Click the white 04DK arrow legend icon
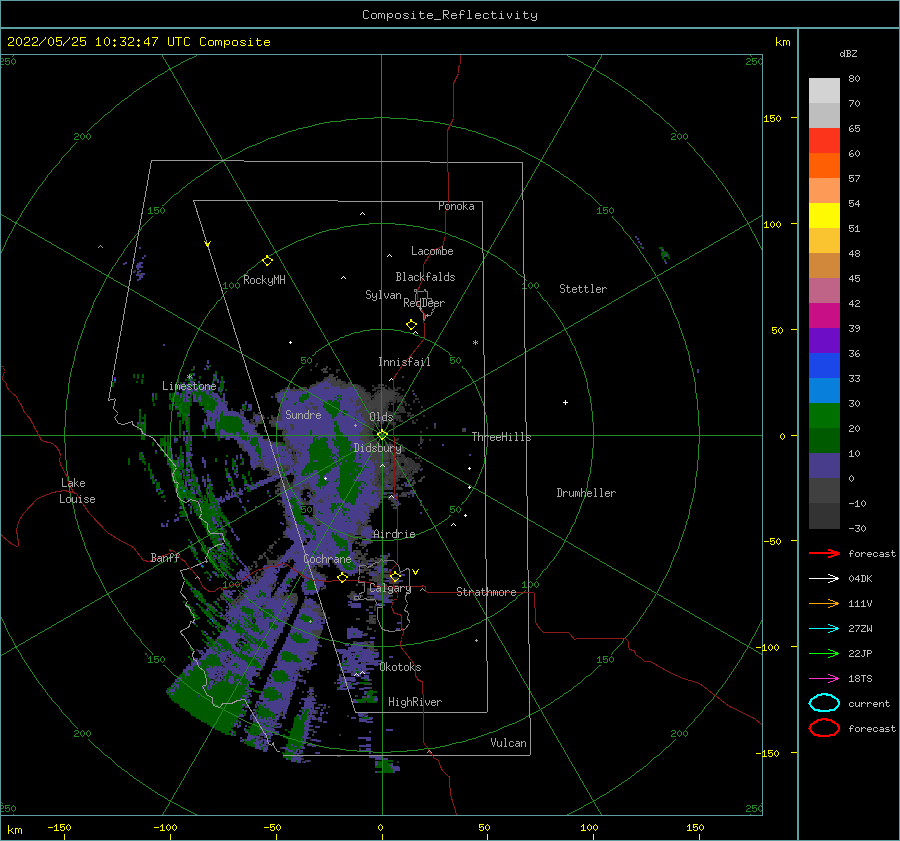This screenshot has width=900, height=841. click(824, 579)
